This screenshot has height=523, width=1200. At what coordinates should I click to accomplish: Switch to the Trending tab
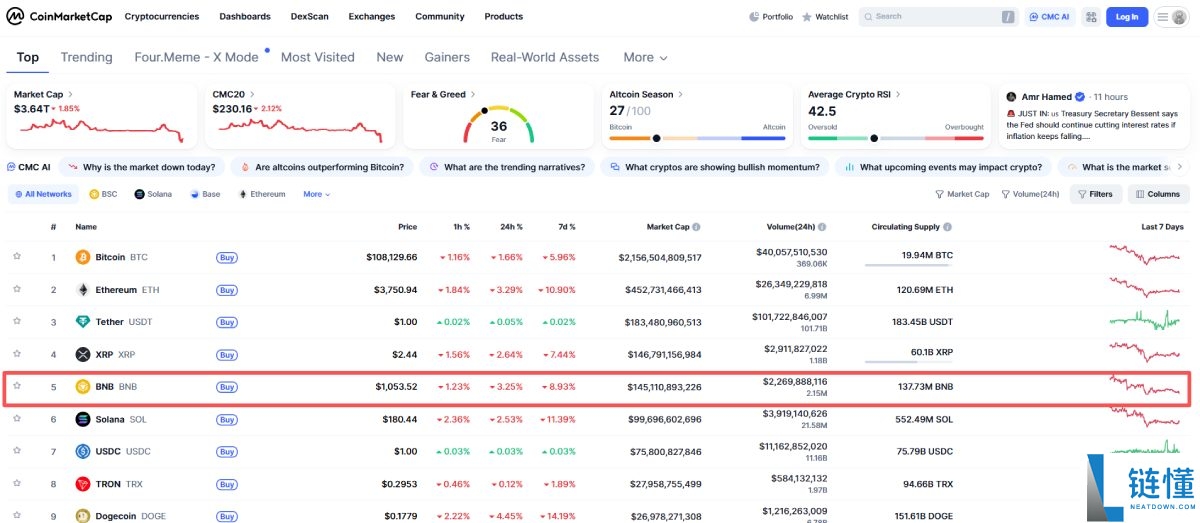[x=86, y=57]
